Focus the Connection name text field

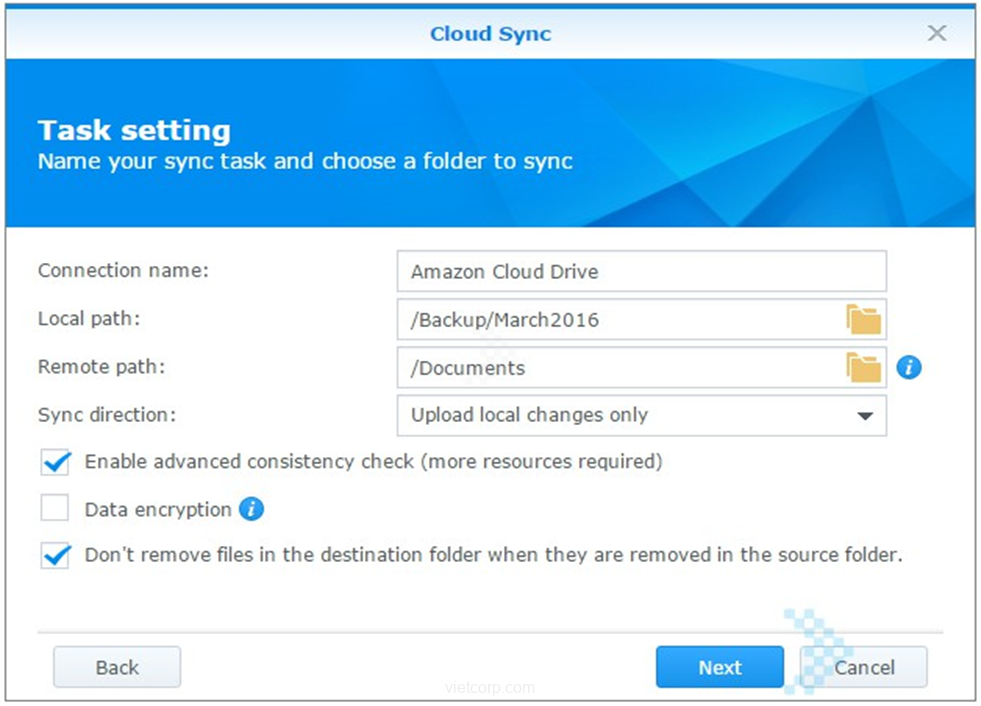640,272
